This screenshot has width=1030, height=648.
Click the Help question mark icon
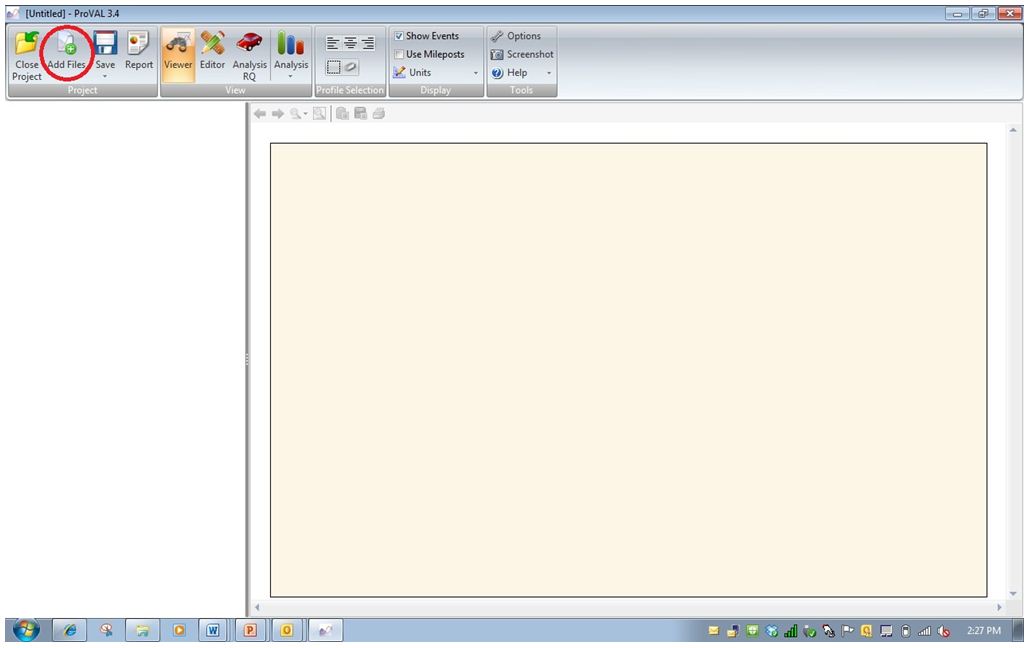[497, 73]
